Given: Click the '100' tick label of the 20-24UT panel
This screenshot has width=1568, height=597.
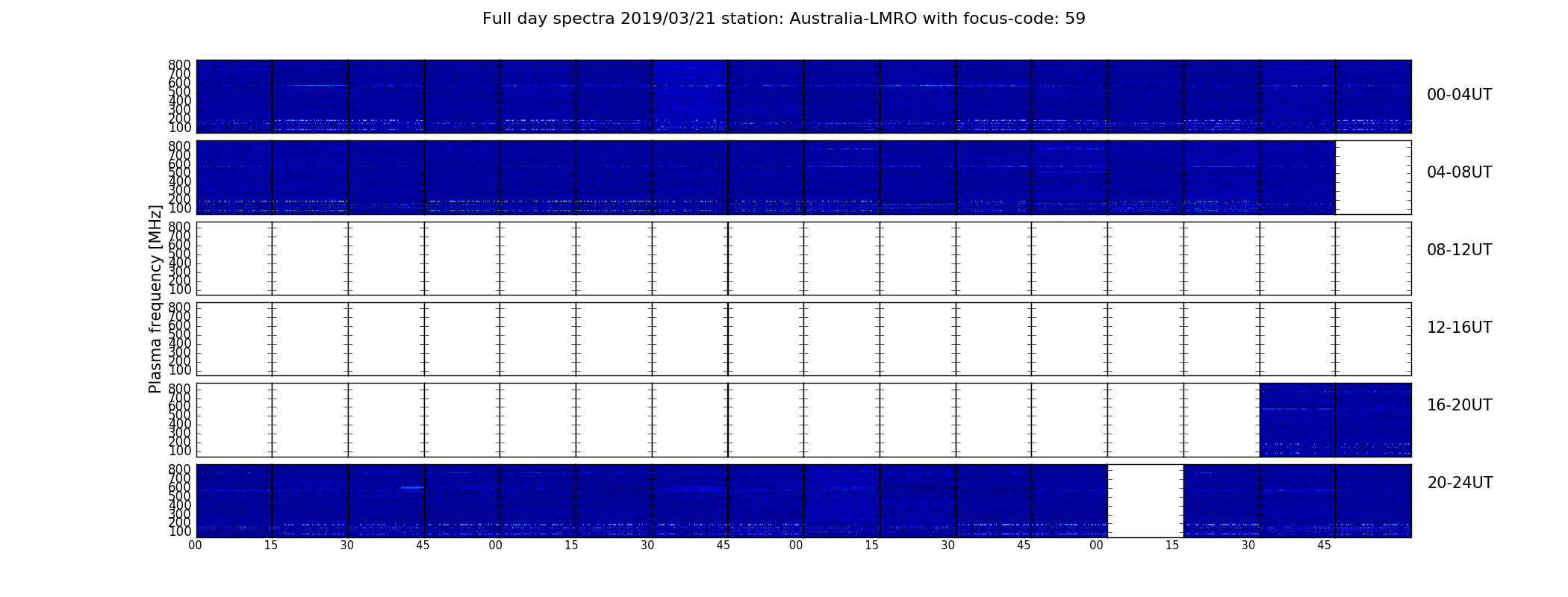Looking at the screenshot, I should (x=180, y=532).
